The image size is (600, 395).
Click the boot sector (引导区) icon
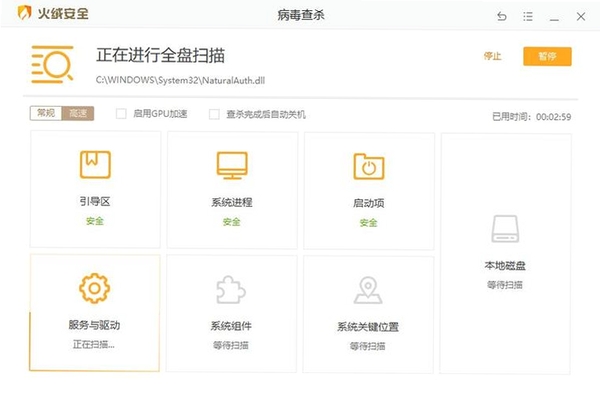(x=95, y=165)
